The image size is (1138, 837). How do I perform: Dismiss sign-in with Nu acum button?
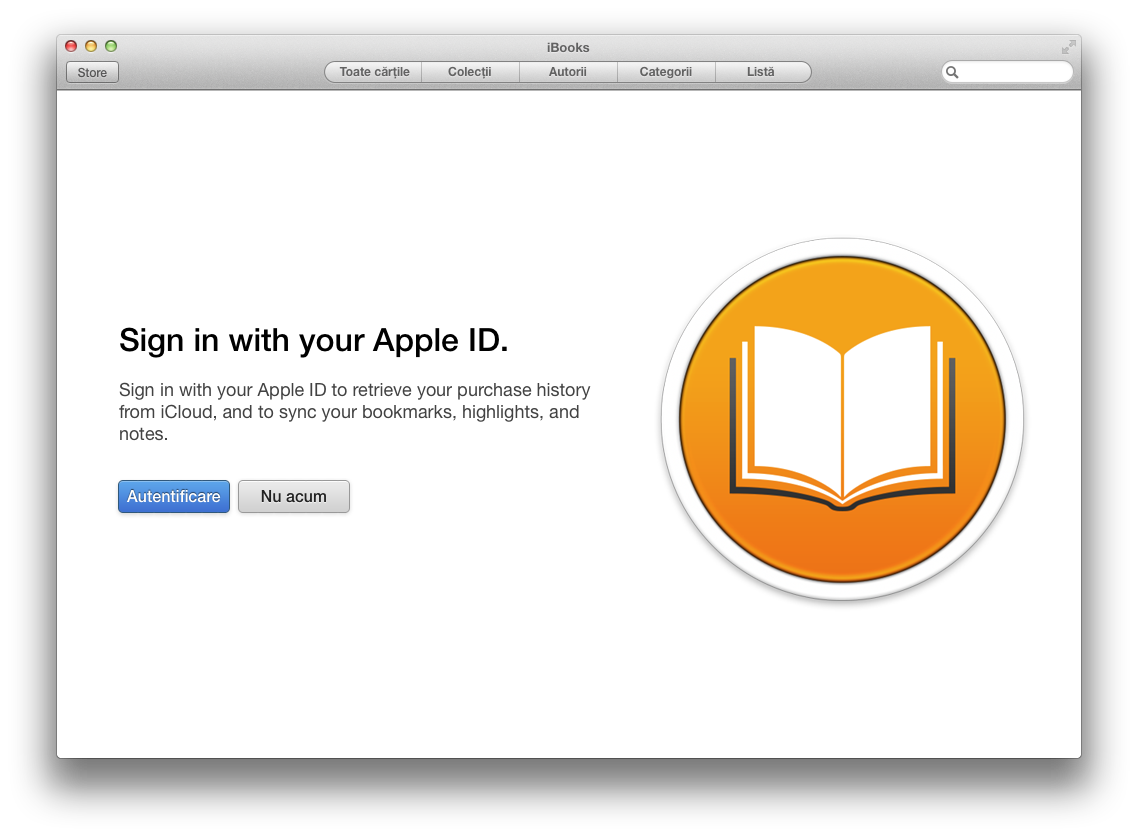click(294, 497)
